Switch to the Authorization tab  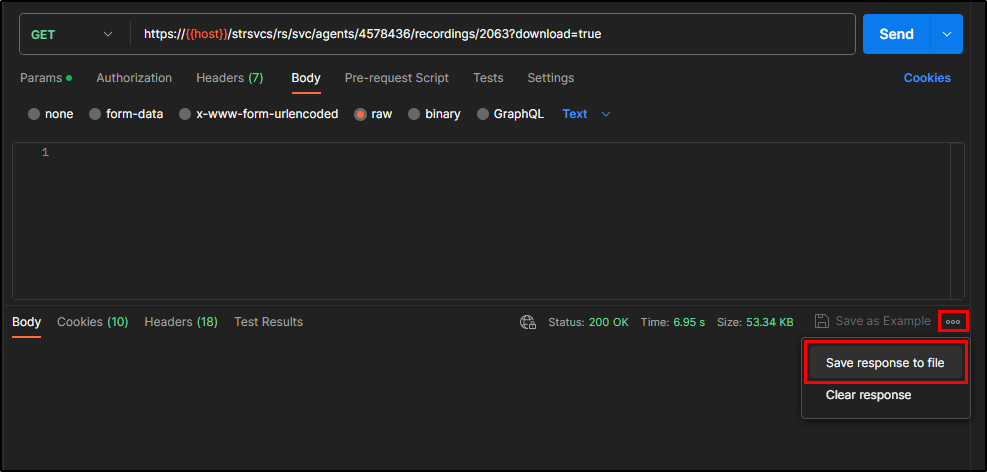134,78
